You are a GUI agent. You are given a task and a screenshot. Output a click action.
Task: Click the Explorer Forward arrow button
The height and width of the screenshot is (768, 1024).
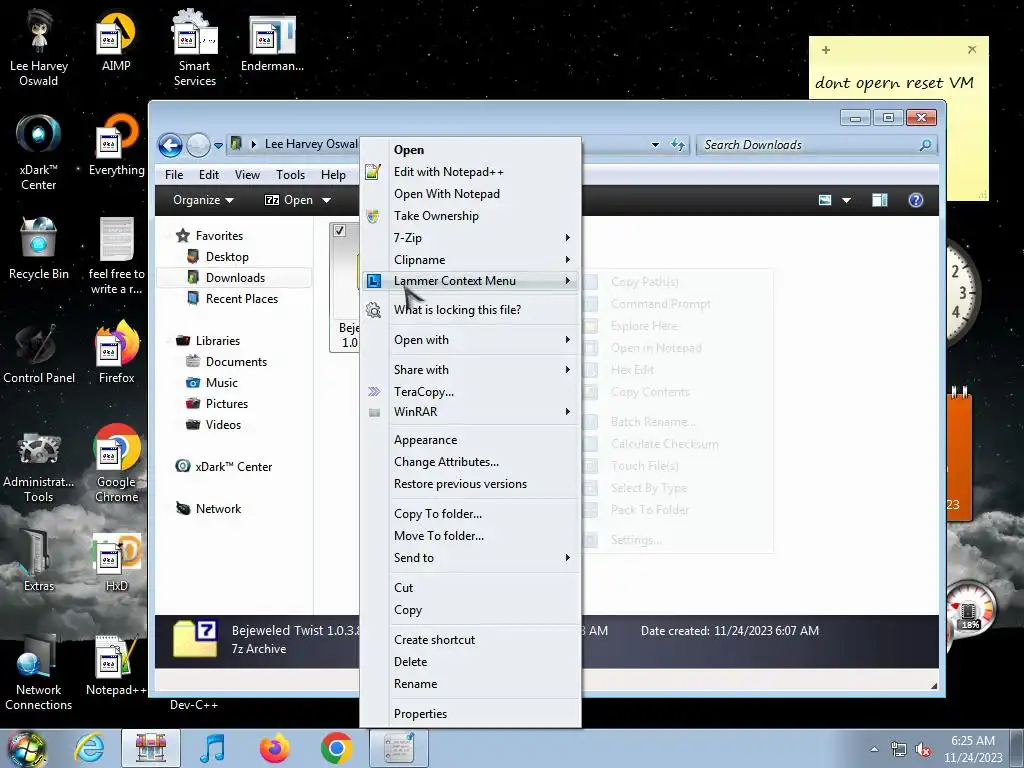(198, 145)
